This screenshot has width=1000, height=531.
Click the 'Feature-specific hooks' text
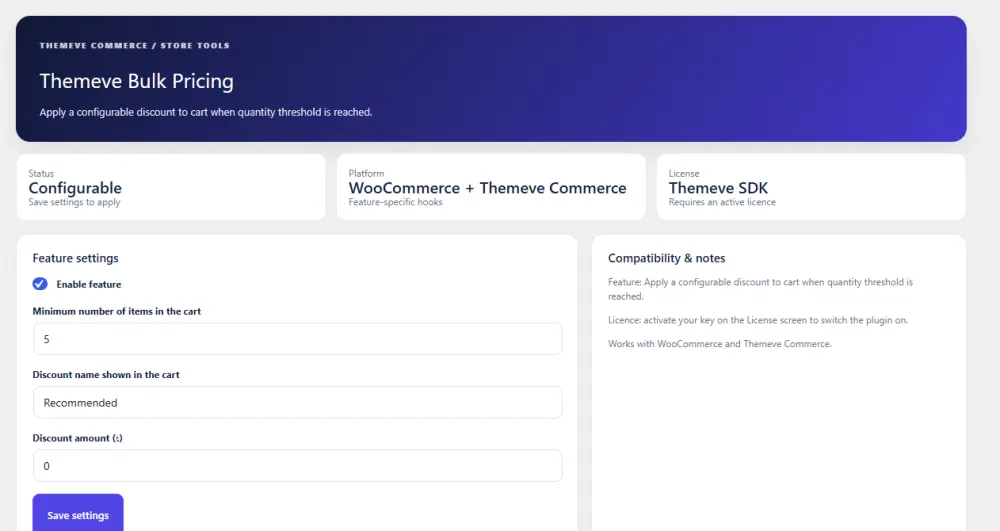point(395,202)
